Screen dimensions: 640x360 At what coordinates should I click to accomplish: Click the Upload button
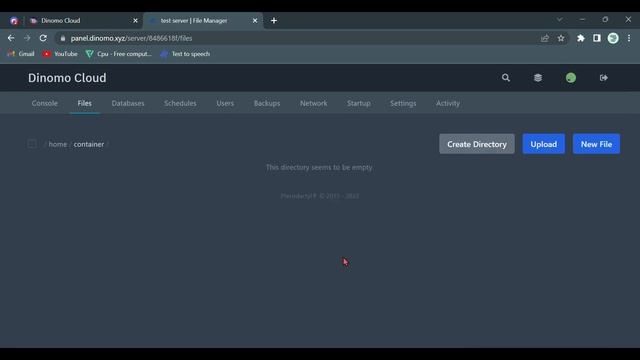click(544, 144)
